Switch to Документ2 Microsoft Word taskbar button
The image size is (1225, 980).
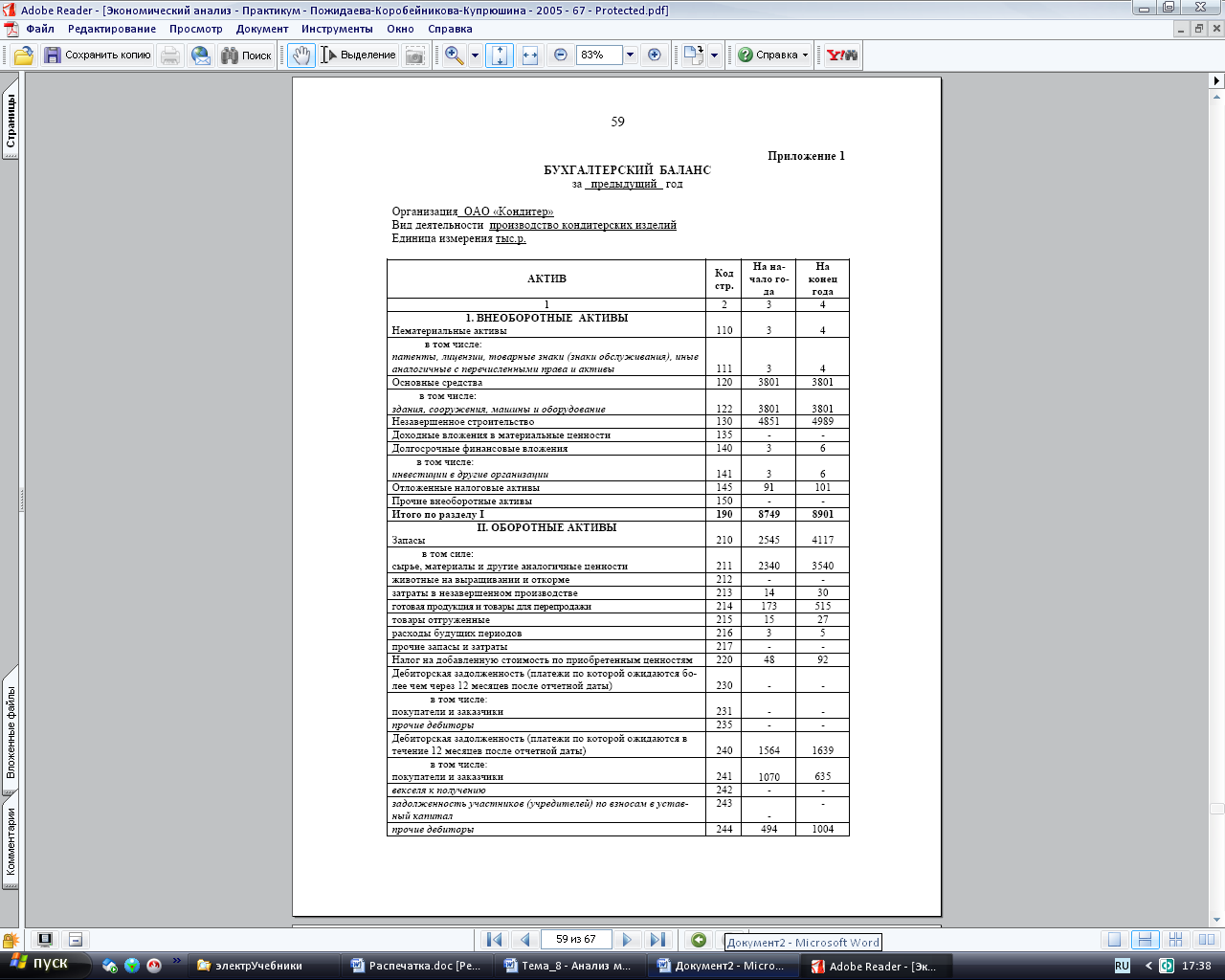[x=725, y=966]
